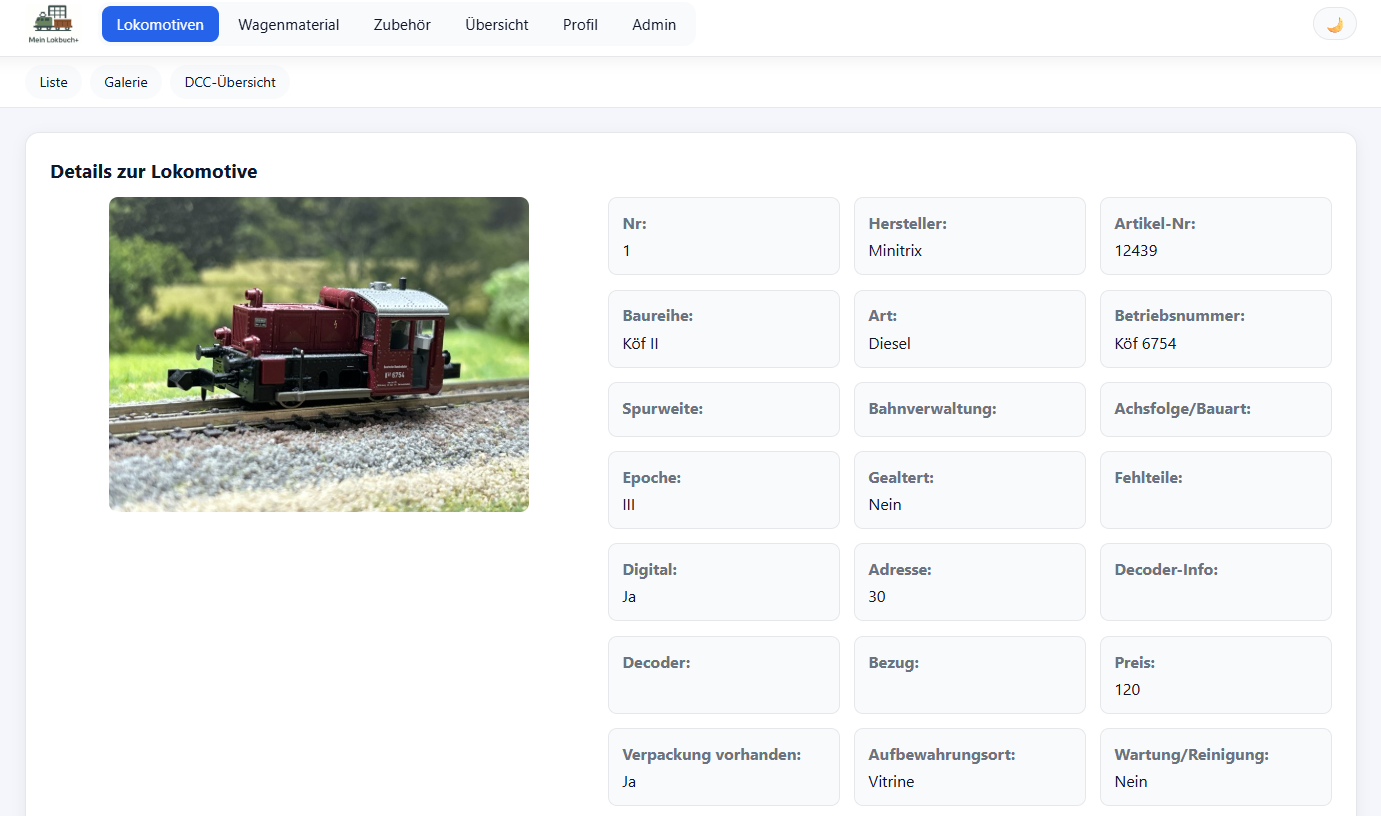Screen dimensions: 1381x816
Task: Click the Spurweite field label
Action: (663, 408)
